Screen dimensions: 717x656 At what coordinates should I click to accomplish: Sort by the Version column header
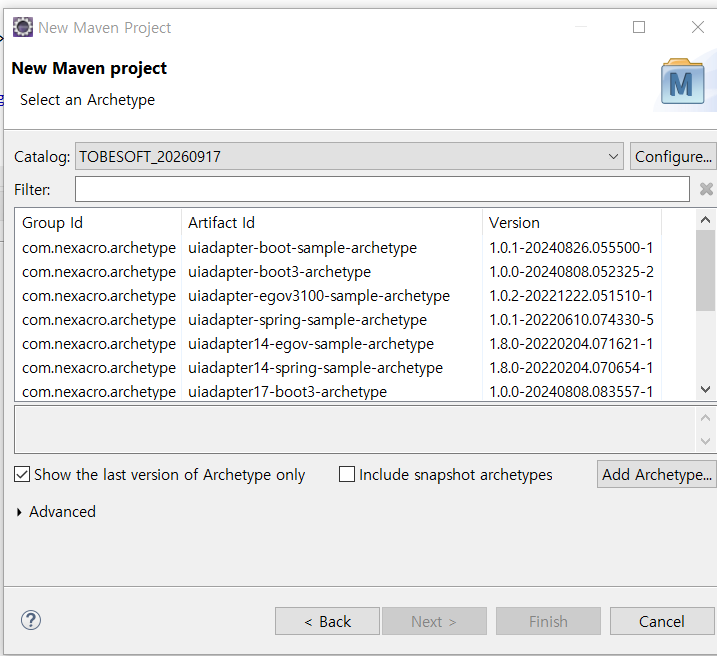pyautogui.click(x=572, y=223)
